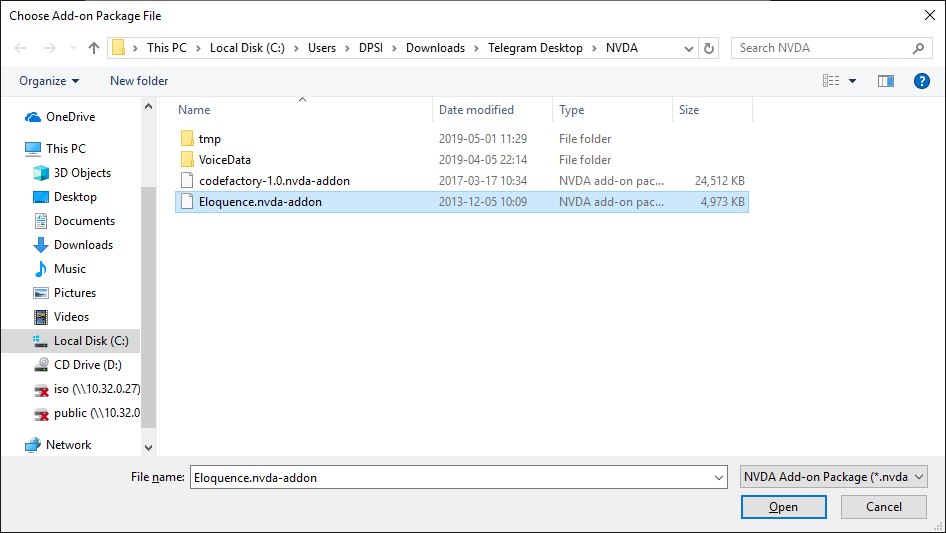Click the VoiceData folder icon
Viewport: 946px width, 533px height.
(187, 159)
